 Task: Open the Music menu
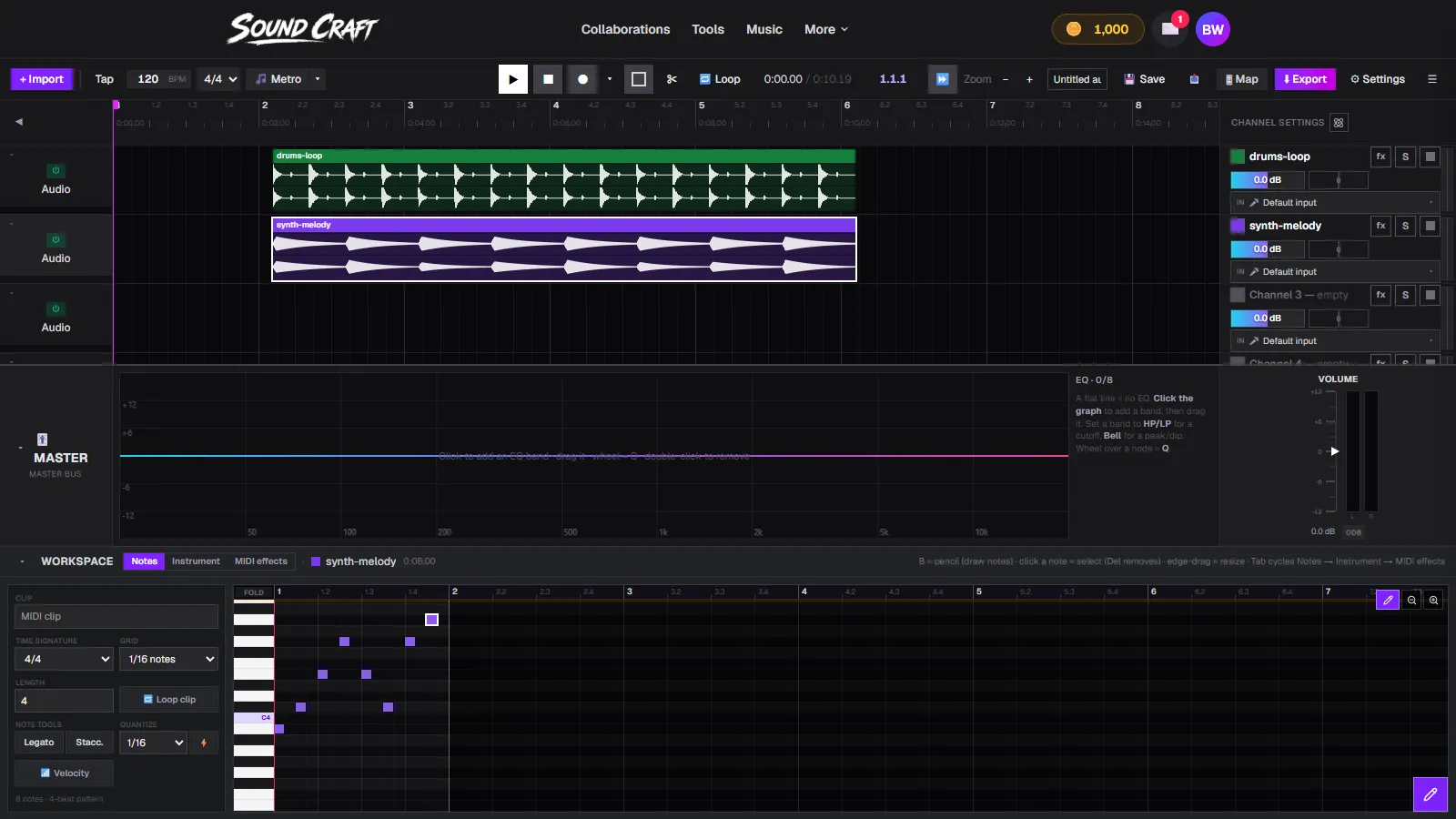[764, 29]
